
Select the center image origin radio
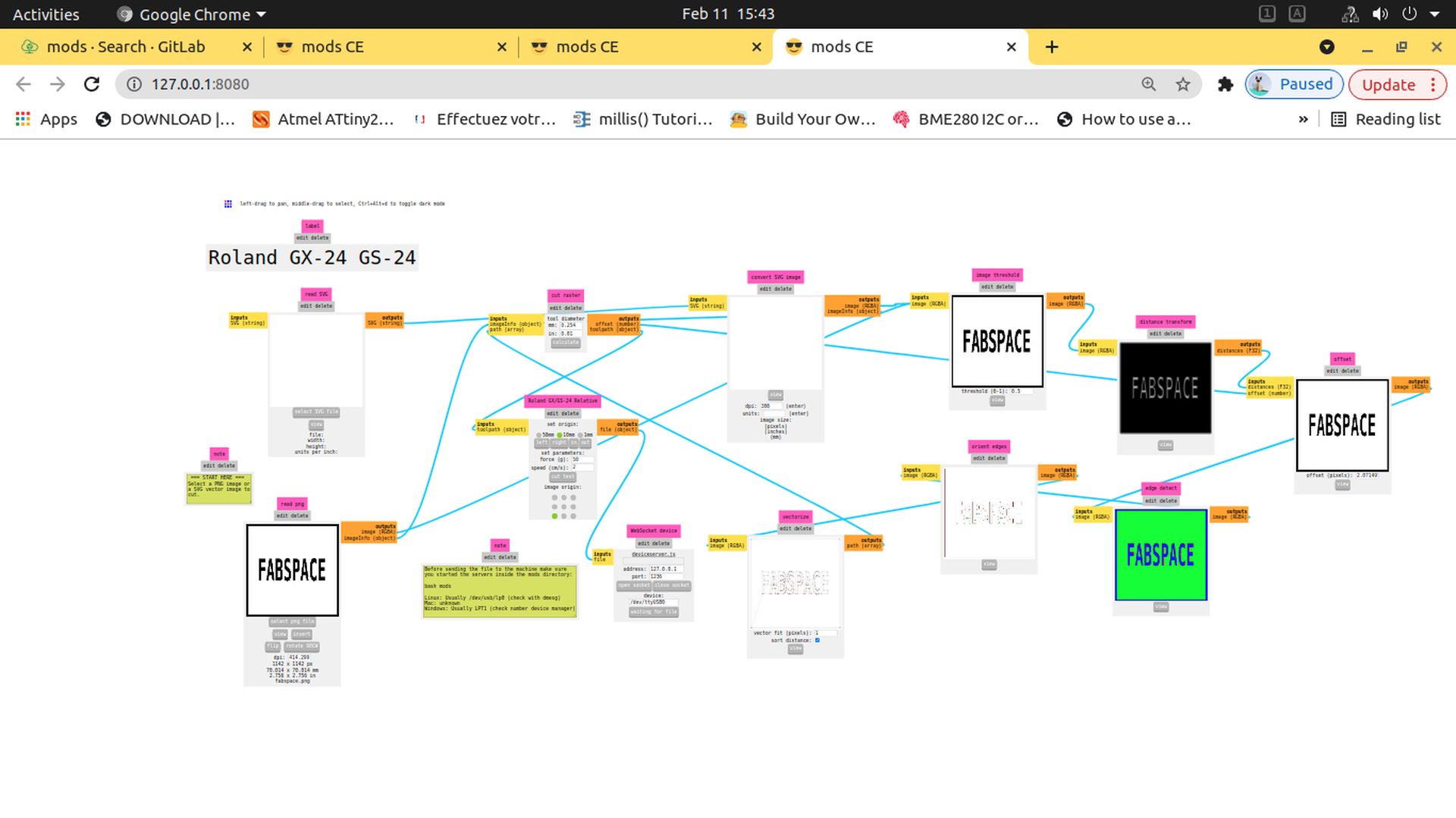pyautogui.click(x=564, y=506)
